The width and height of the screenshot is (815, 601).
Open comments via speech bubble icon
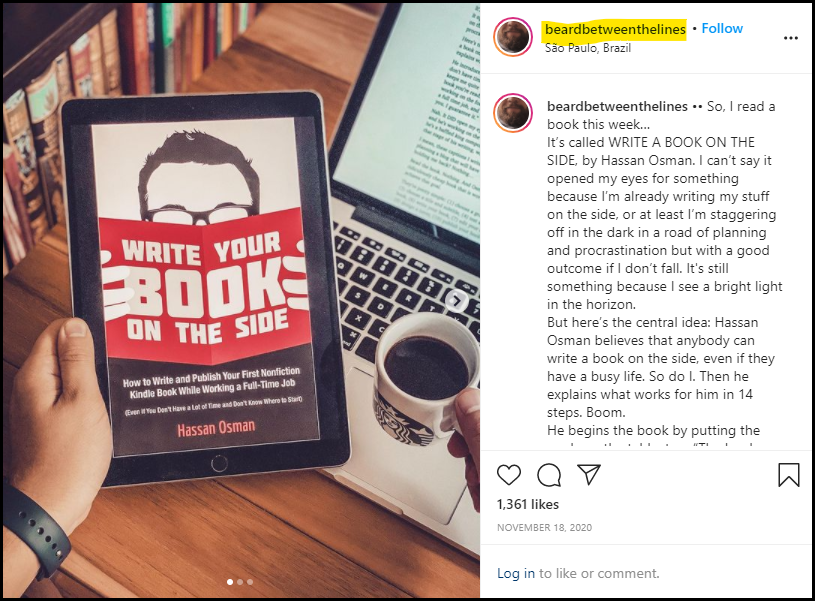click(x=549, y=475)
